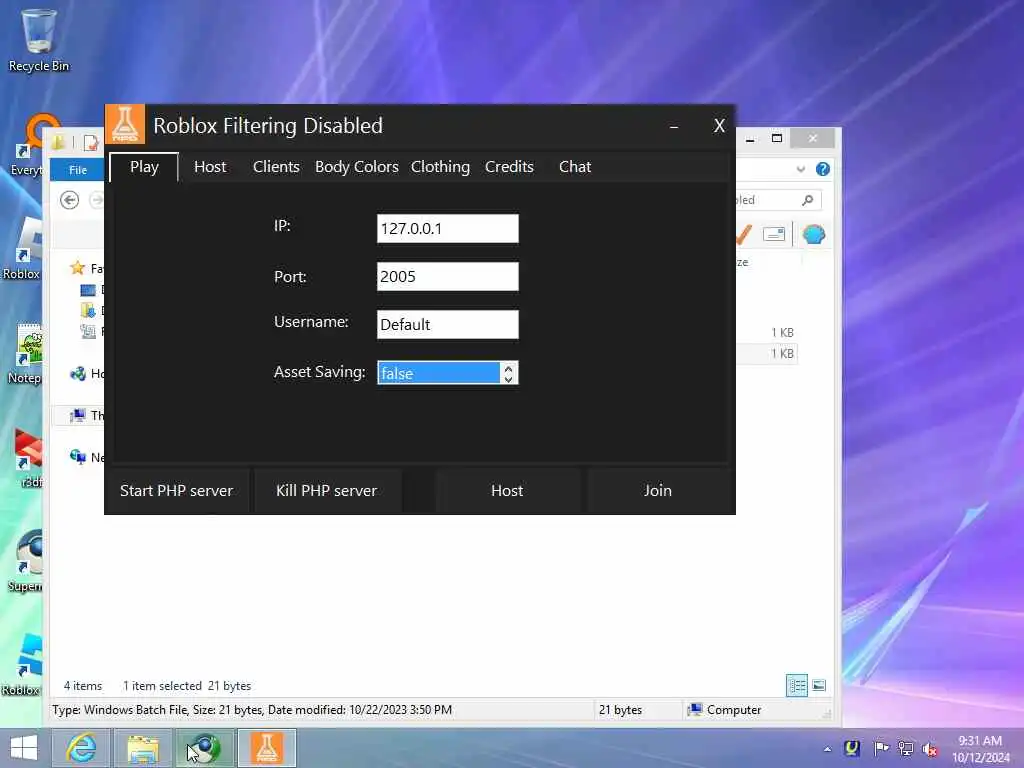
Task: Open Recycle Bin desktop icon
Action: [39, 39]
